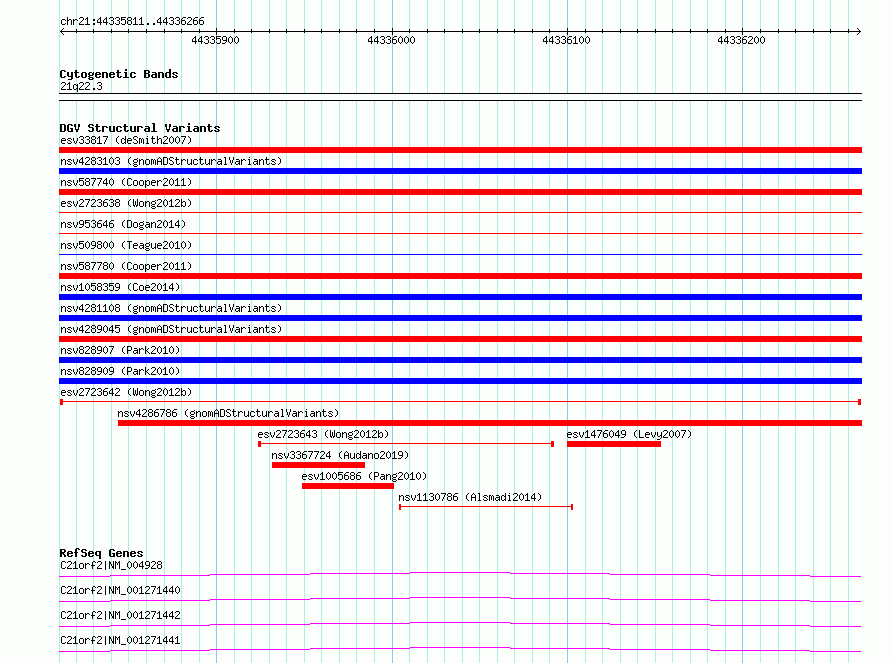Select the esv33817 red variant bar
Image resolution: width=890 pixels, height=663 pixels.
coord(460,150)
